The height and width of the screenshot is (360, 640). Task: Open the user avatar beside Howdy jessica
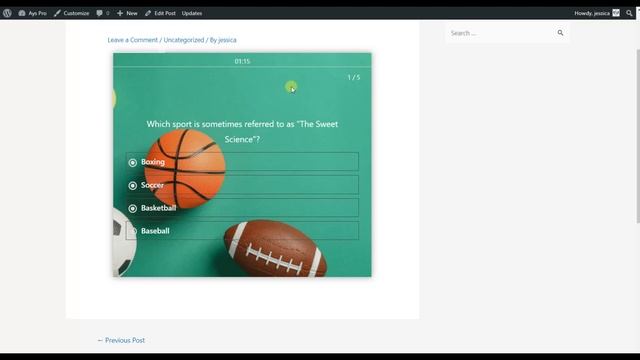pos(616,13)
